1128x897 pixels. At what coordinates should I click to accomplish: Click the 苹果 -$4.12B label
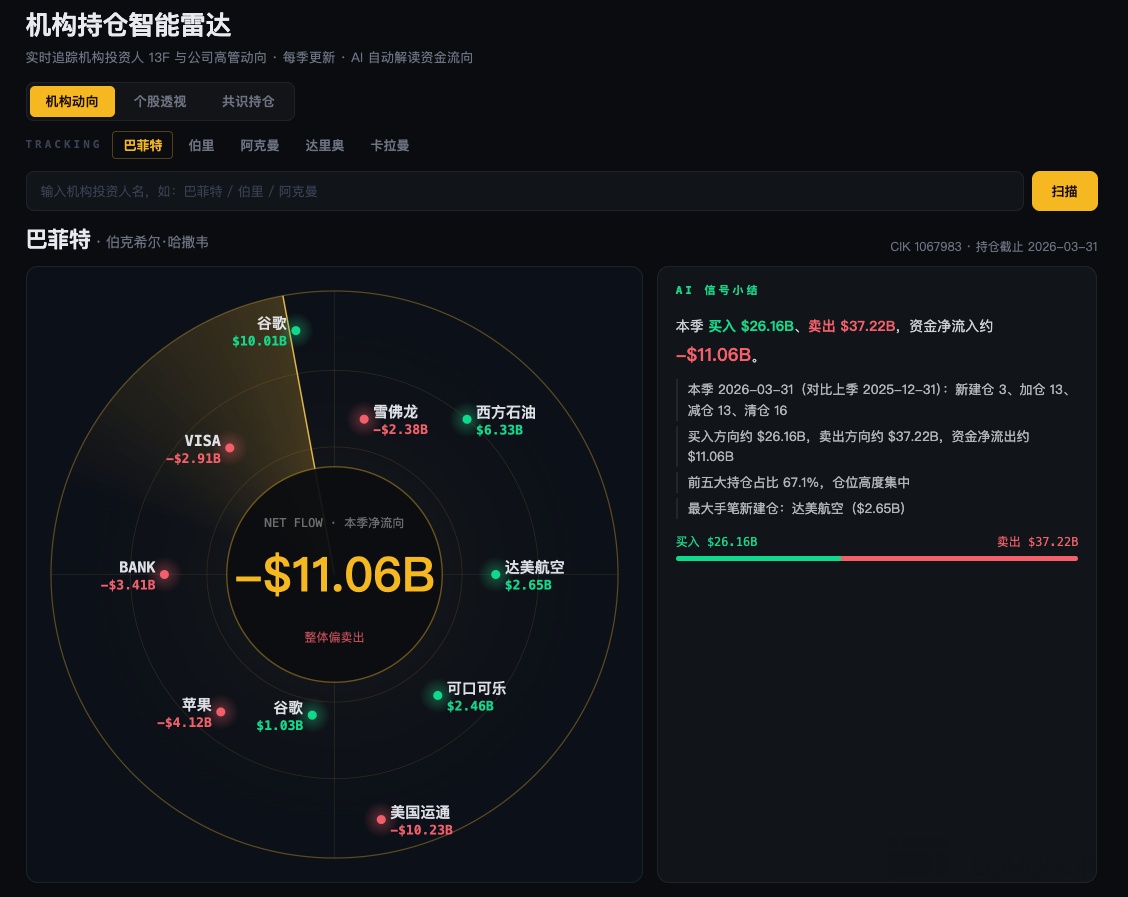tap(184, 713)
